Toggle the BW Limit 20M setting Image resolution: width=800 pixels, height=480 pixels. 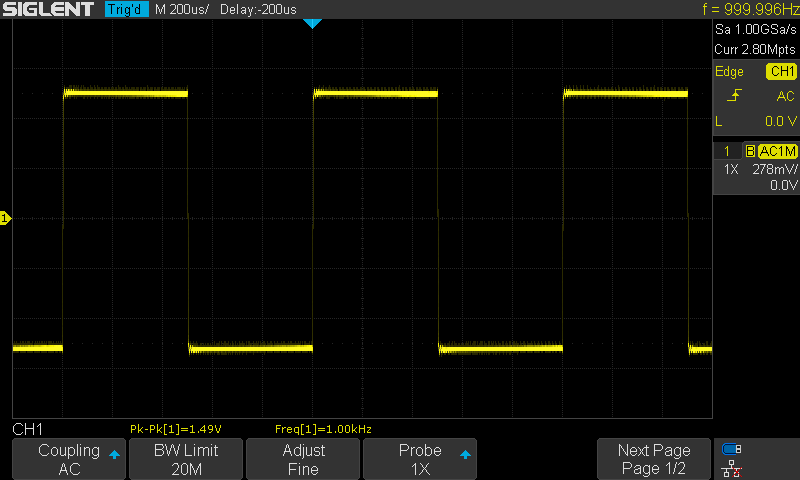point(186,459)
